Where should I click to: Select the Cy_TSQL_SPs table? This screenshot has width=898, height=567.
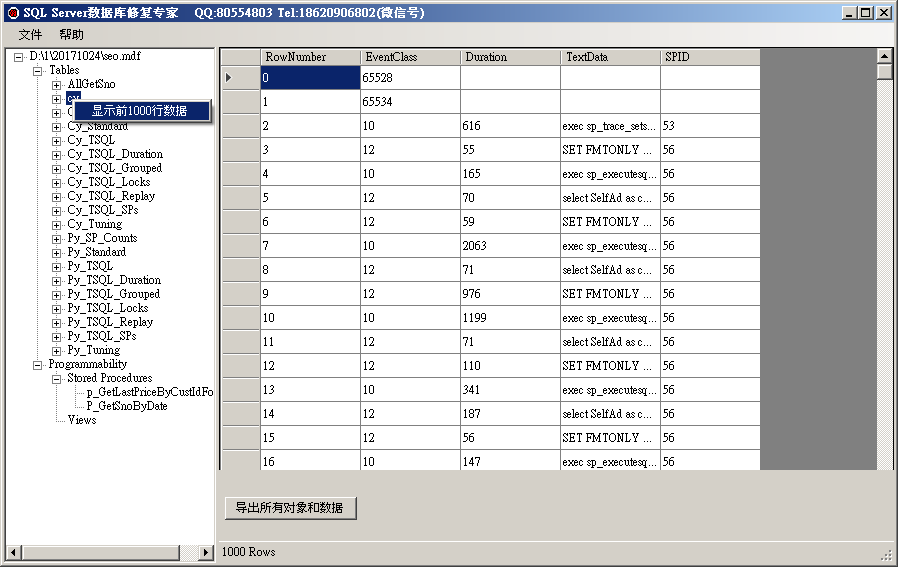tap(103, 210)
